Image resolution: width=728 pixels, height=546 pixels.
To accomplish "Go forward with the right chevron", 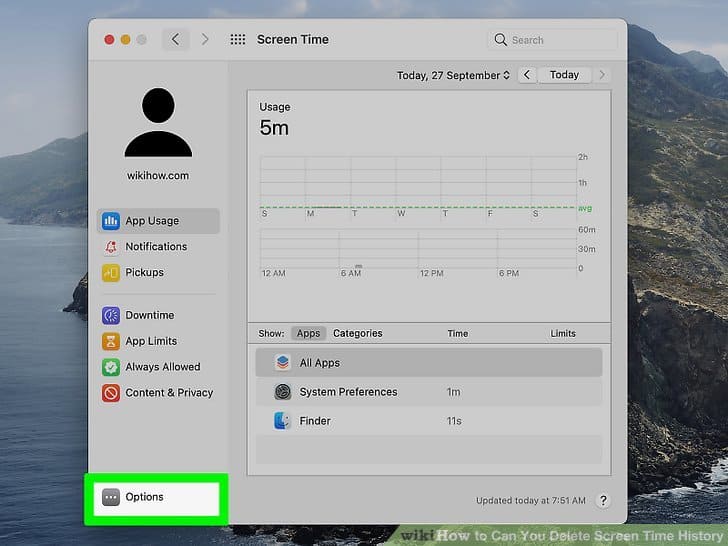I will (205, 39).
